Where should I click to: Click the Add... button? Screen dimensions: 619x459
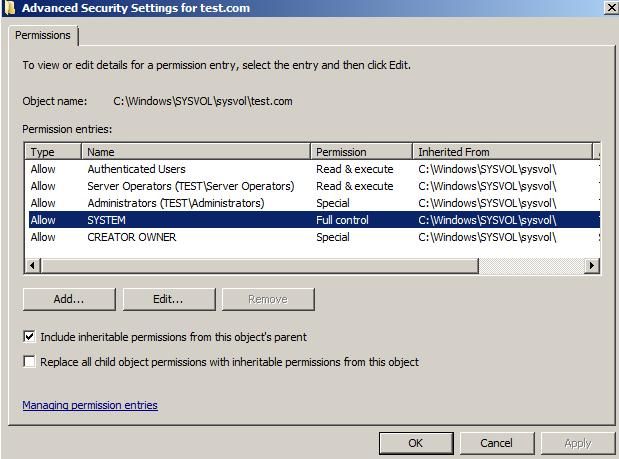point(69,299)
